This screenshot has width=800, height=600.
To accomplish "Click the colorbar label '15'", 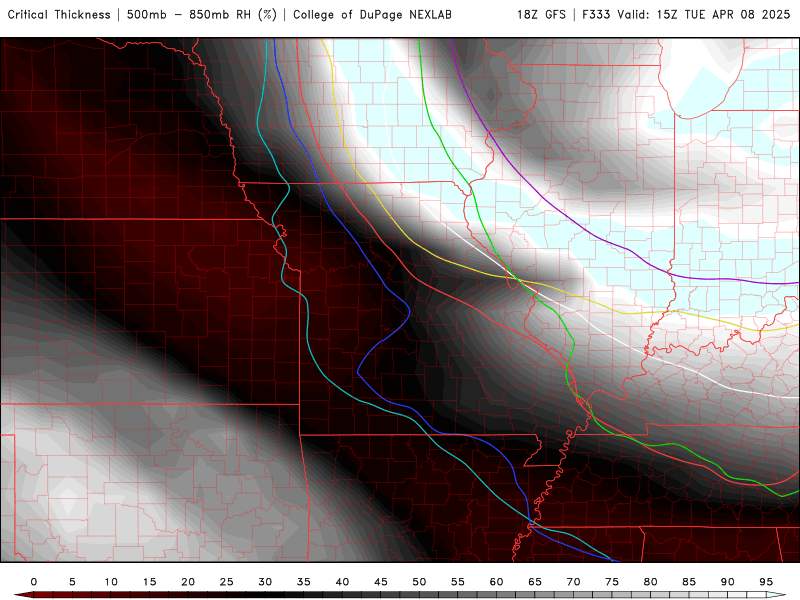I will click(x=149, y=582).
